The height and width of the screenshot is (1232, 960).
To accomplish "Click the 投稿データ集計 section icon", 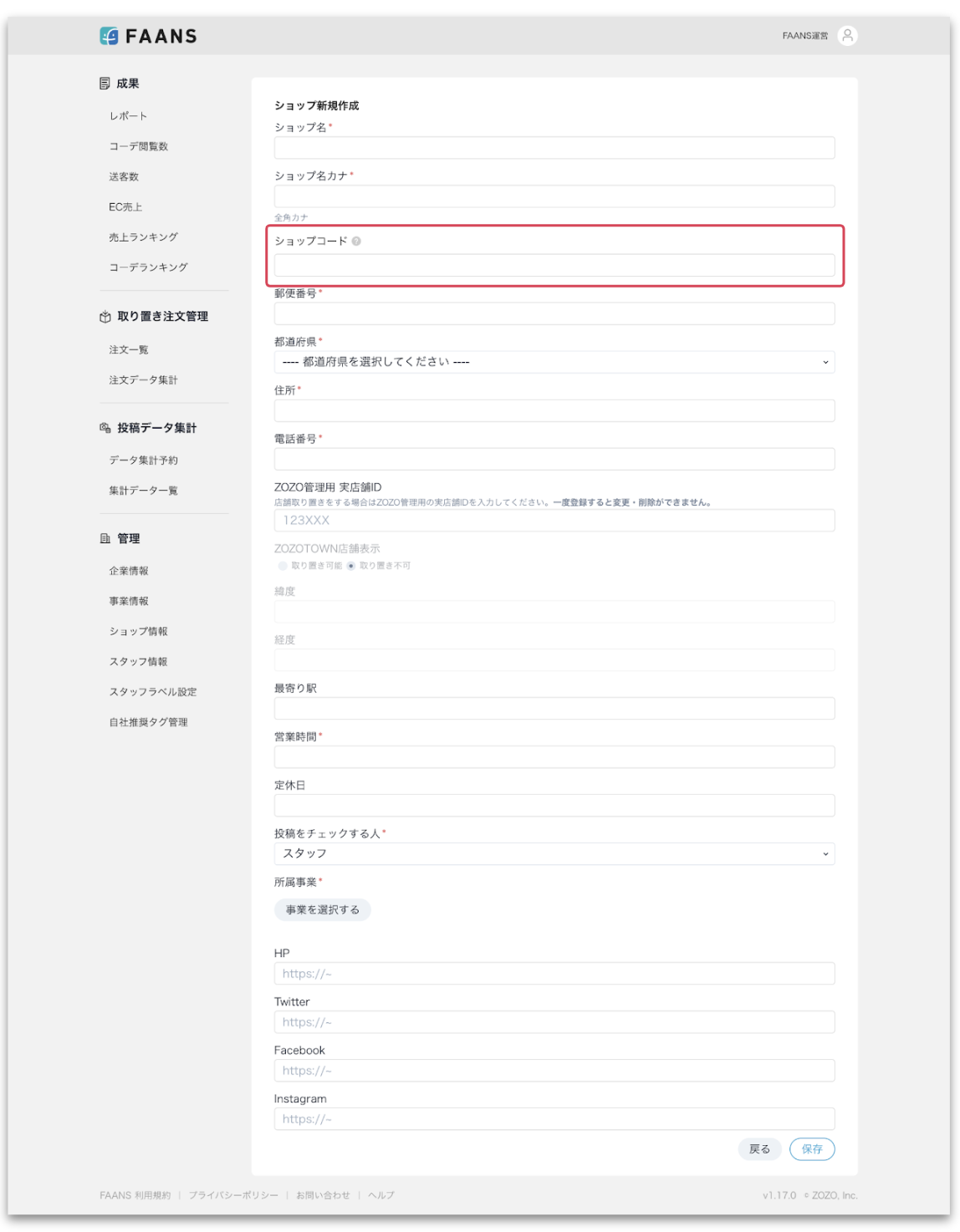I will (105, 428).
